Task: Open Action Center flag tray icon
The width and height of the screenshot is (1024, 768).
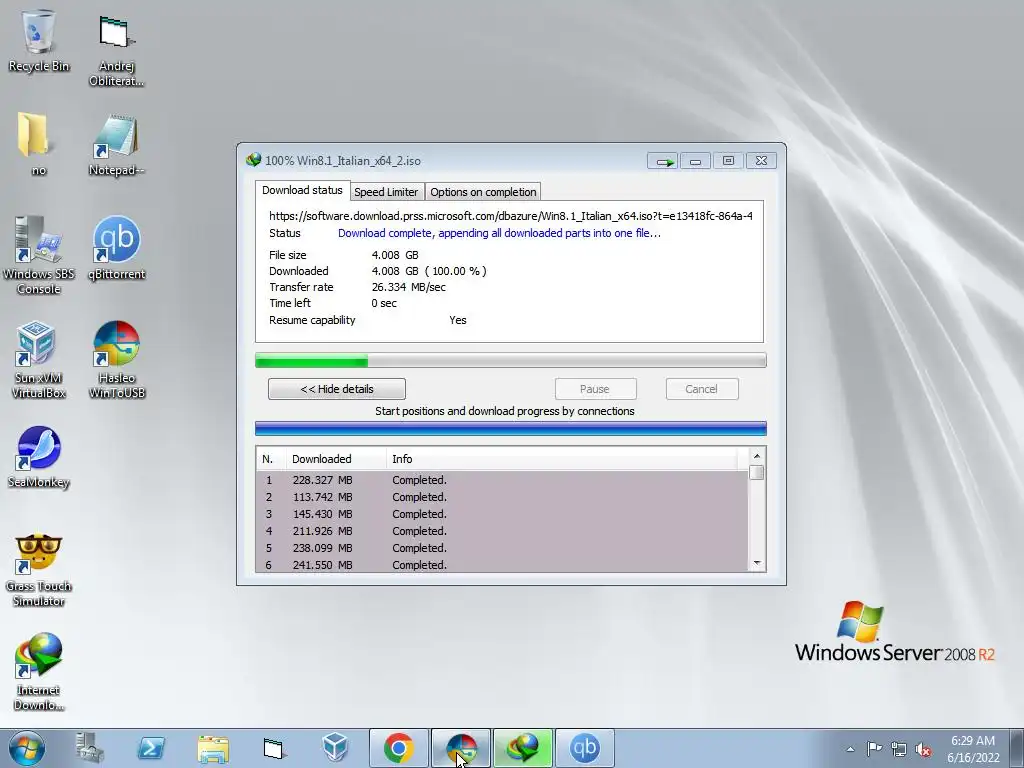Action: coord(874,749)
